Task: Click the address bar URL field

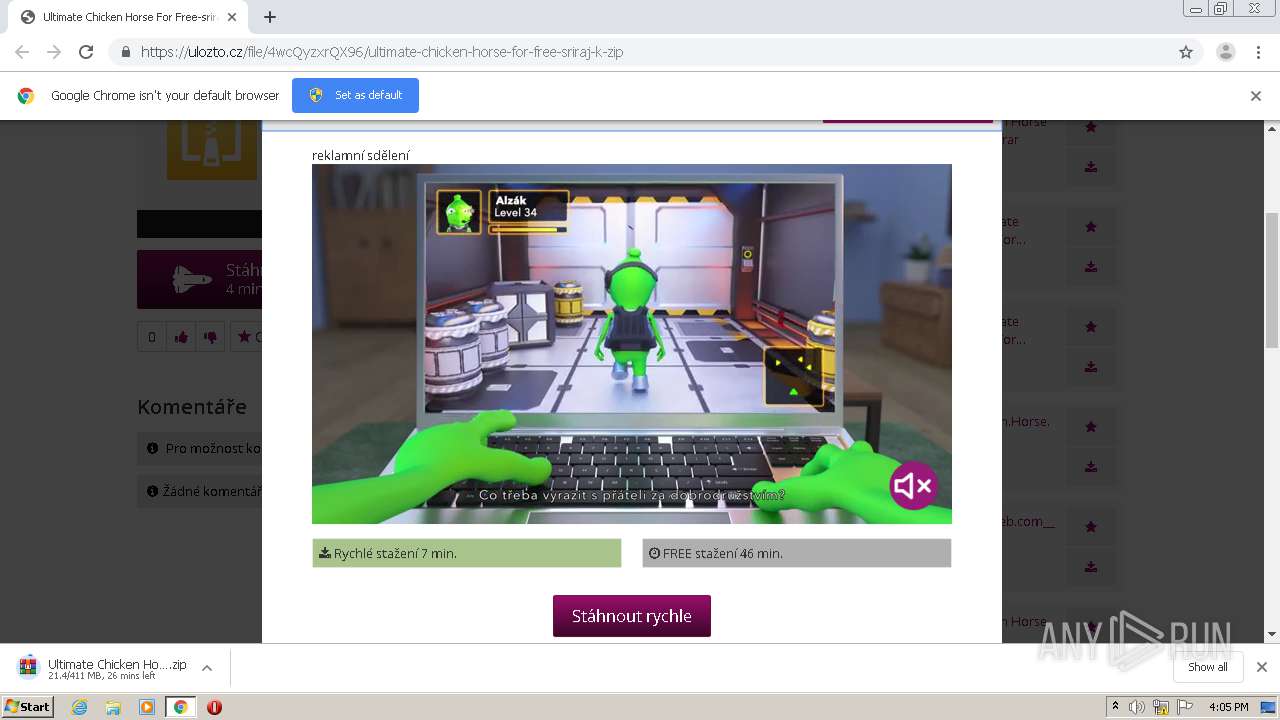Action: point(640,52)
